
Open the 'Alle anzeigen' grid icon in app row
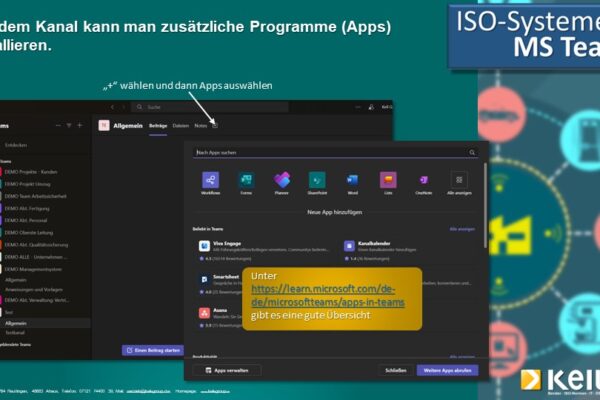pos(459,180)
